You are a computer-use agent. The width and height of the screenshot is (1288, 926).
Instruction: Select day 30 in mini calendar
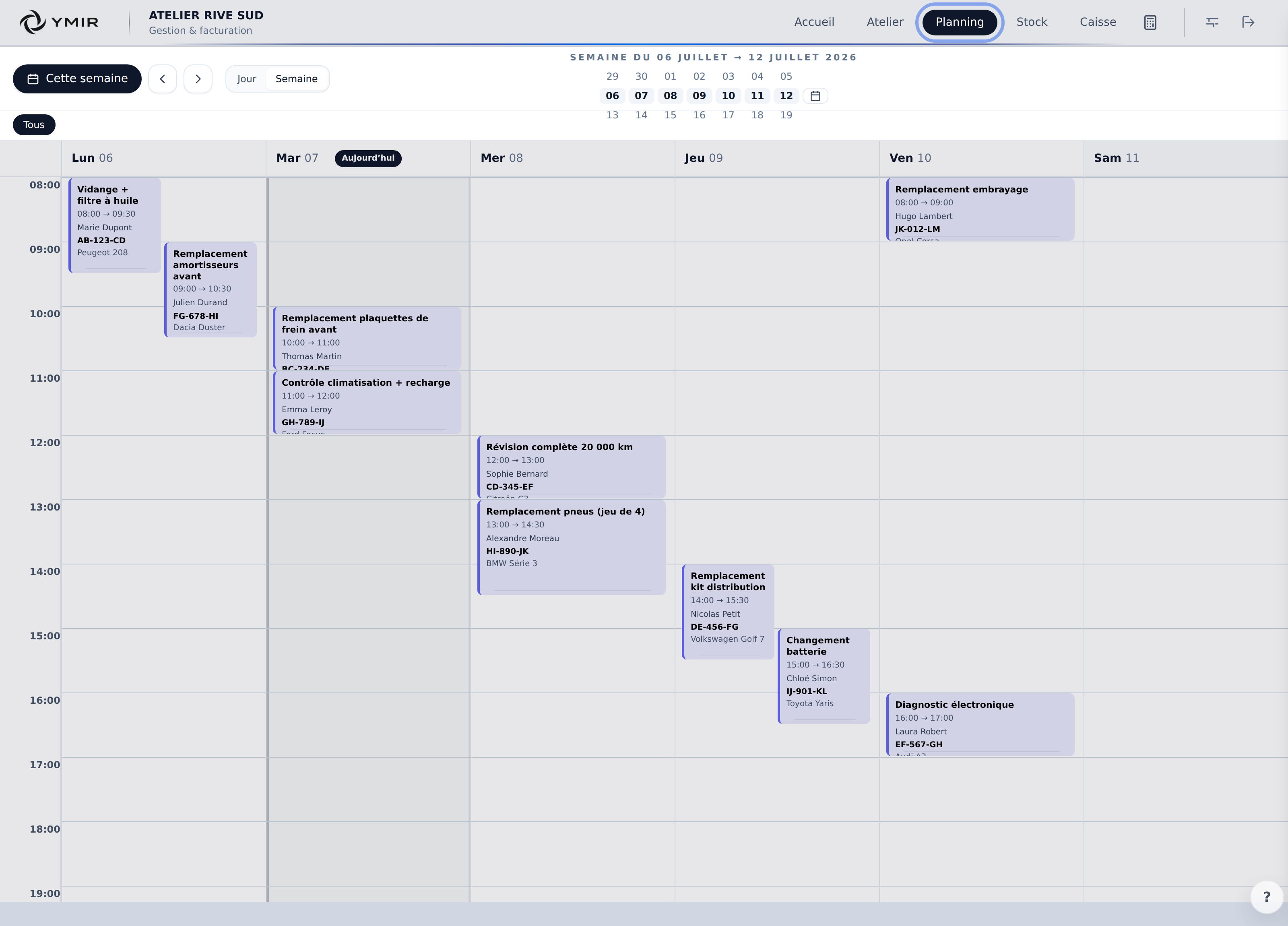point(641,76)
